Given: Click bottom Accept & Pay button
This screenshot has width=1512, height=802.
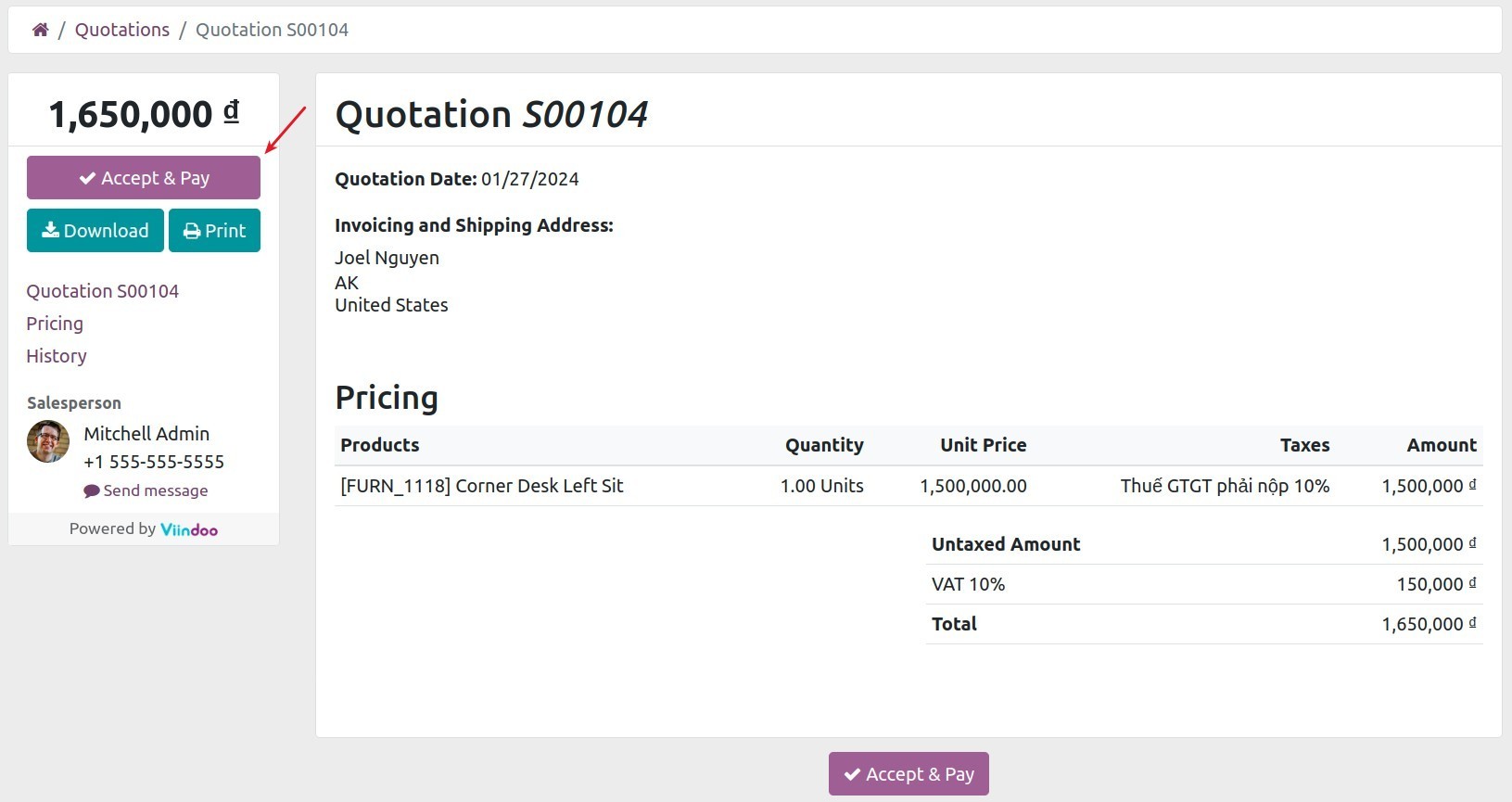Looking at the screenshot, I should [x=908, y=773].
